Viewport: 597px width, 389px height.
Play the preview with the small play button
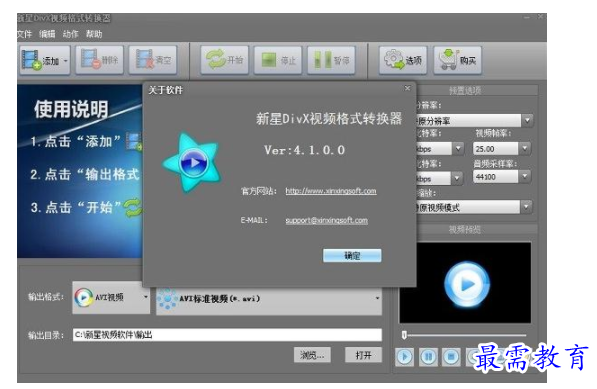[x=404, y=357]
